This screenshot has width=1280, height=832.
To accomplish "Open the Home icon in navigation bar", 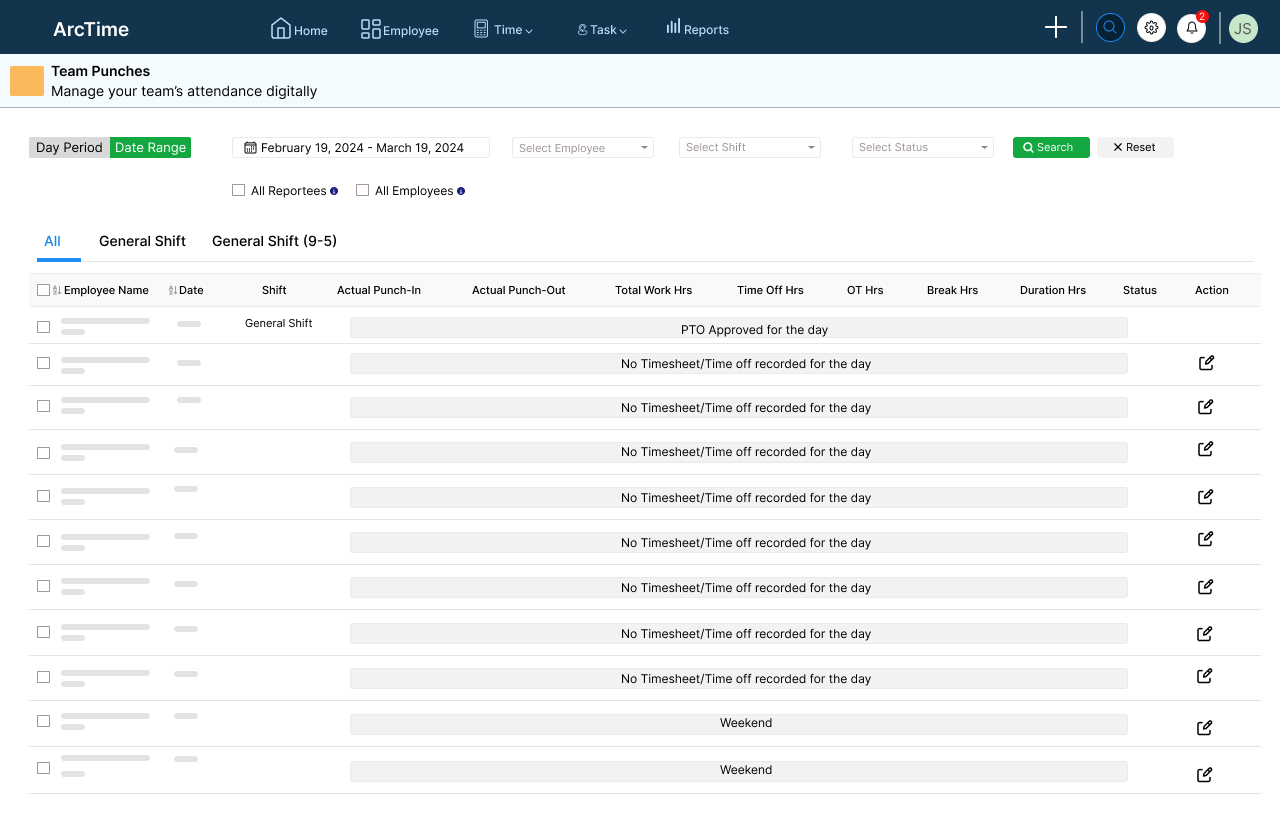I will pyautogui.click(x=282, y=28).
